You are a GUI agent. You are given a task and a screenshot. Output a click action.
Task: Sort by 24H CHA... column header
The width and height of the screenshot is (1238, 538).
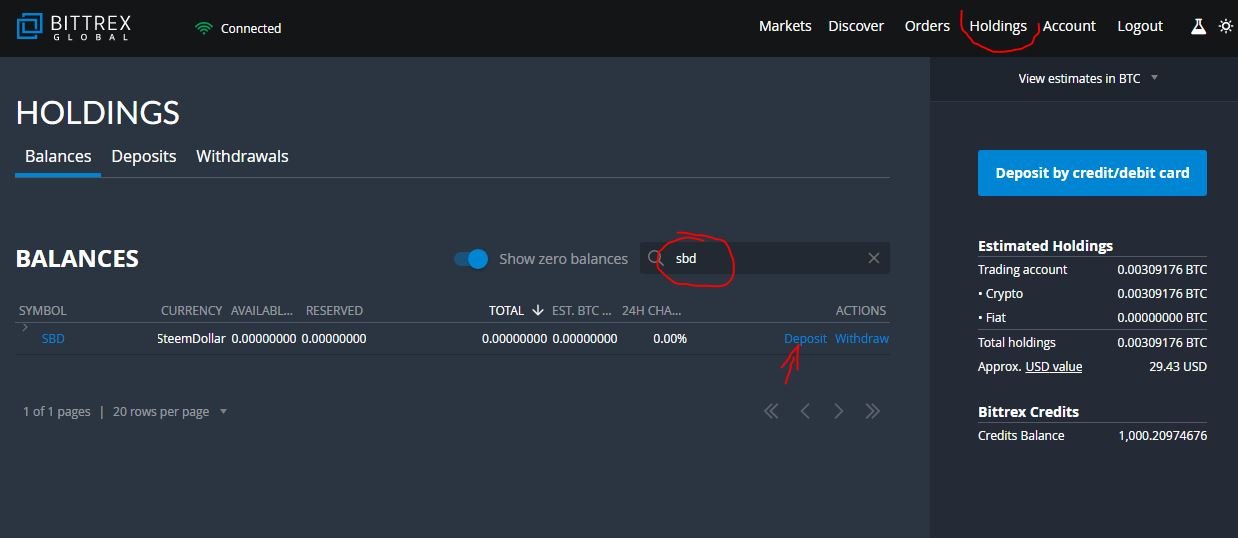tap(652, 311)
